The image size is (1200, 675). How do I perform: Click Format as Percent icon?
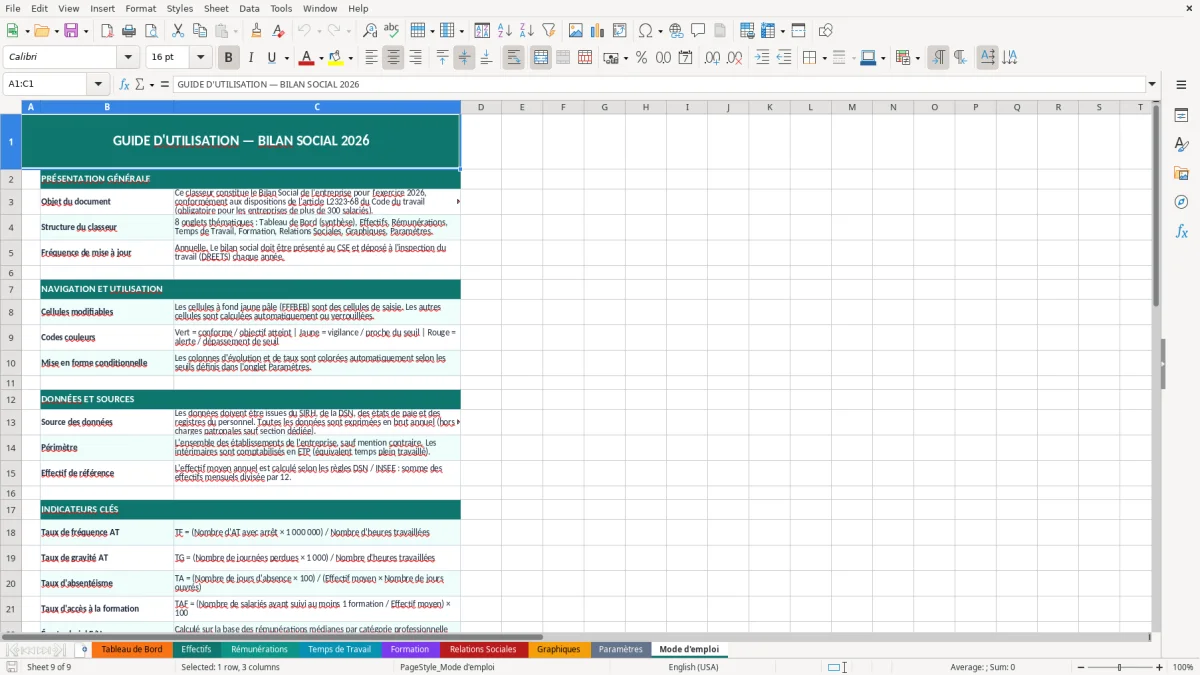click(x=641, y=58)
